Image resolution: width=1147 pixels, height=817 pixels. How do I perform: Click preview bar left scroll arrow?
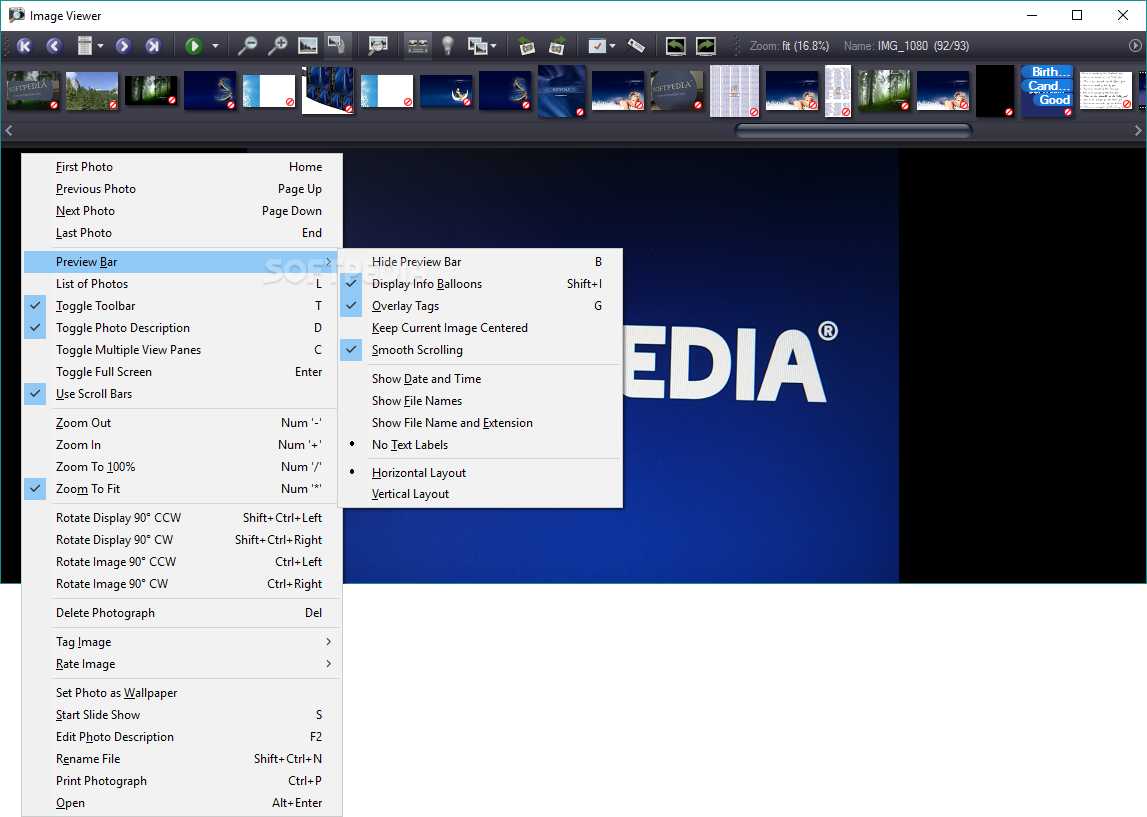[9, 130]
